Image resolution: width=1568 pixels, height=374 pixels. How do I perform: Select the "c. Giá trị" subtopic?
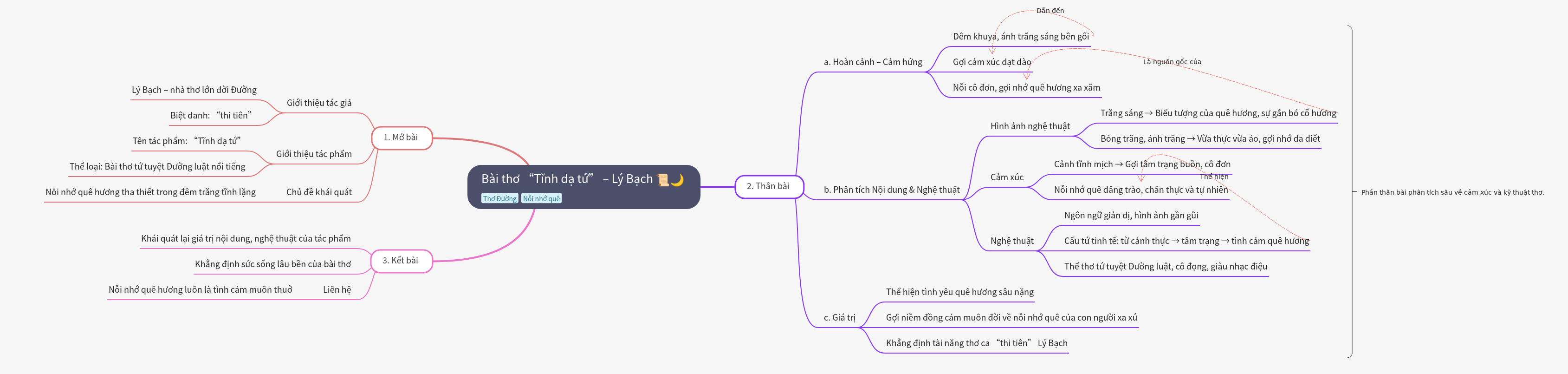839,318
